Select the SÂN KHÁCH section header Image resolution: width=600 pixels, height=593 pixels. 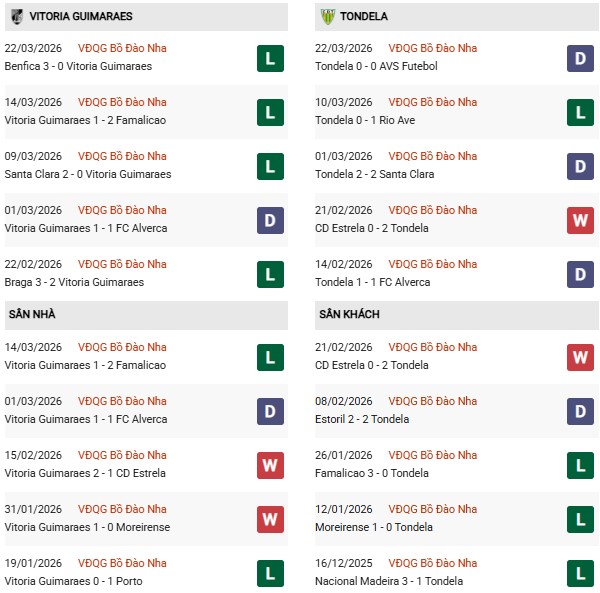[350, 314]
